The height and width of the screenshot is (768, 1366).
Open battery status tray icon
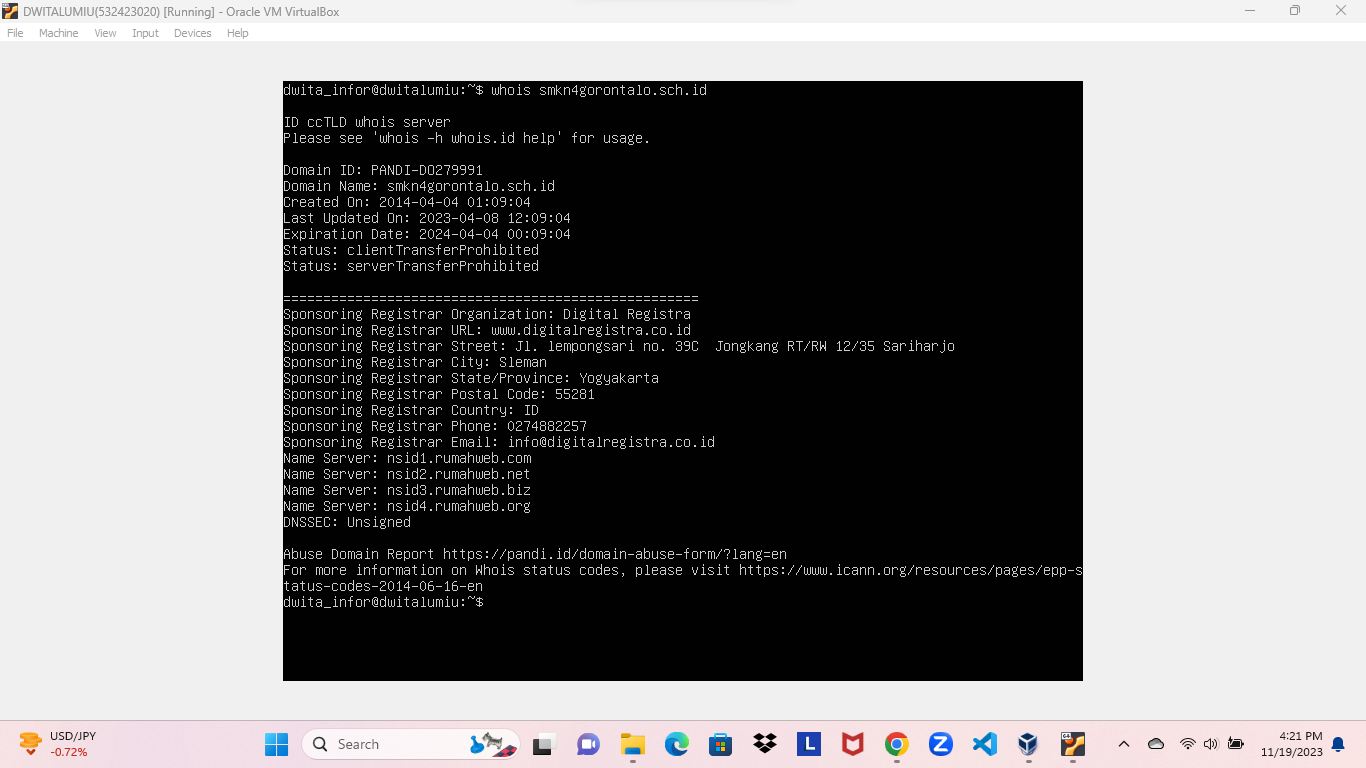1236,744
